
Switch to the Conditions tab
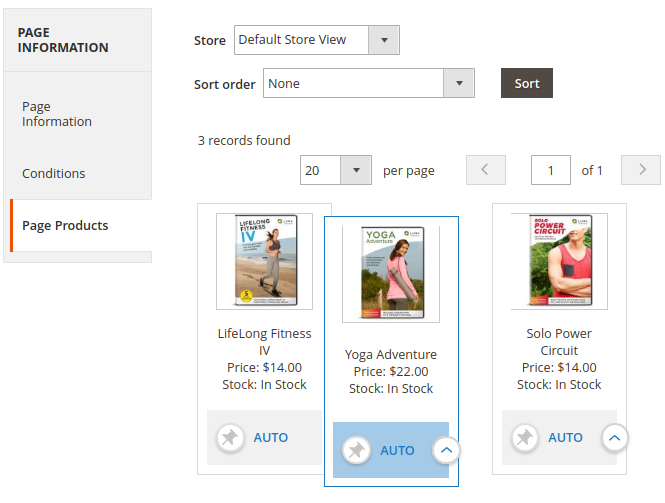[x=54, y=173]
